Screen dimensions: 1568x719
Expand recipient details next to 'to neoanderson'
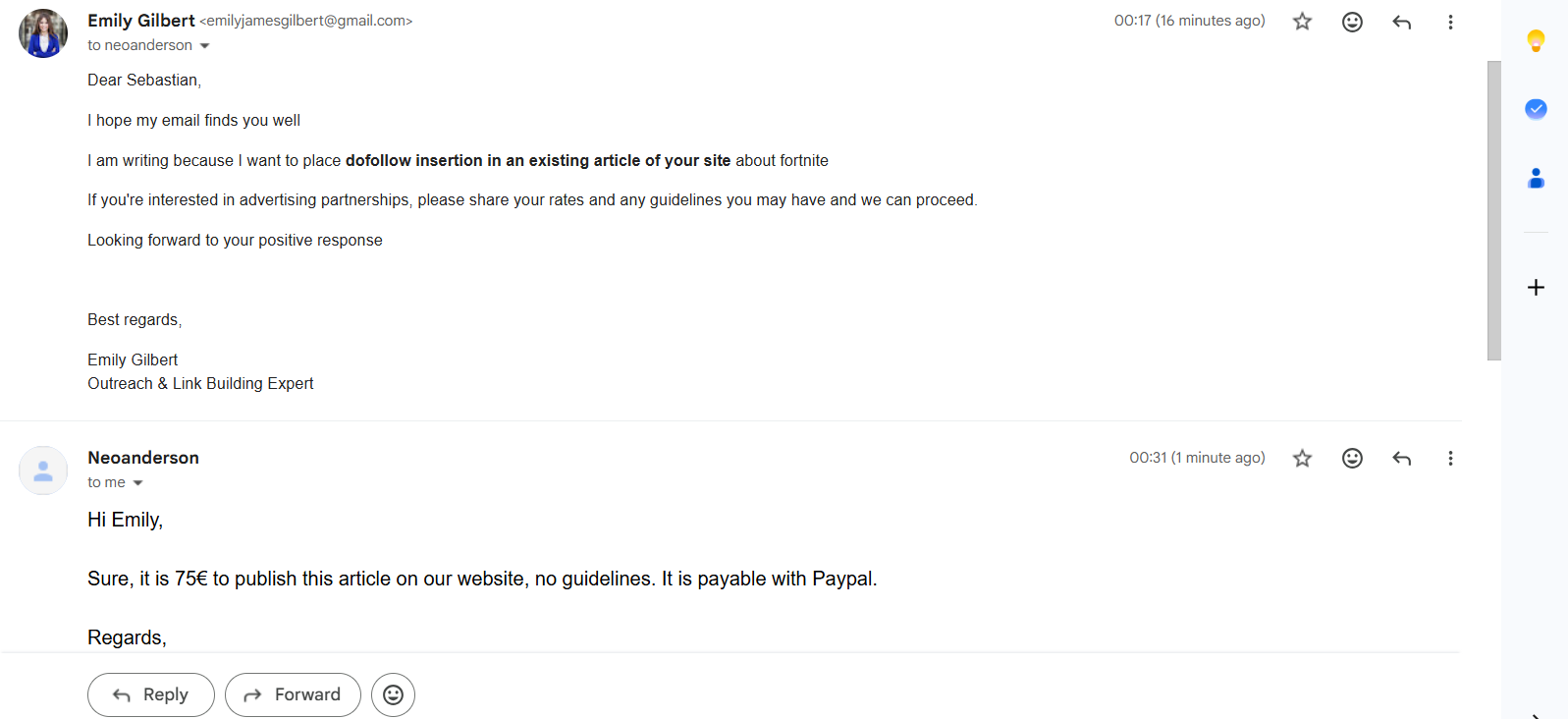[x=204, y=46]
